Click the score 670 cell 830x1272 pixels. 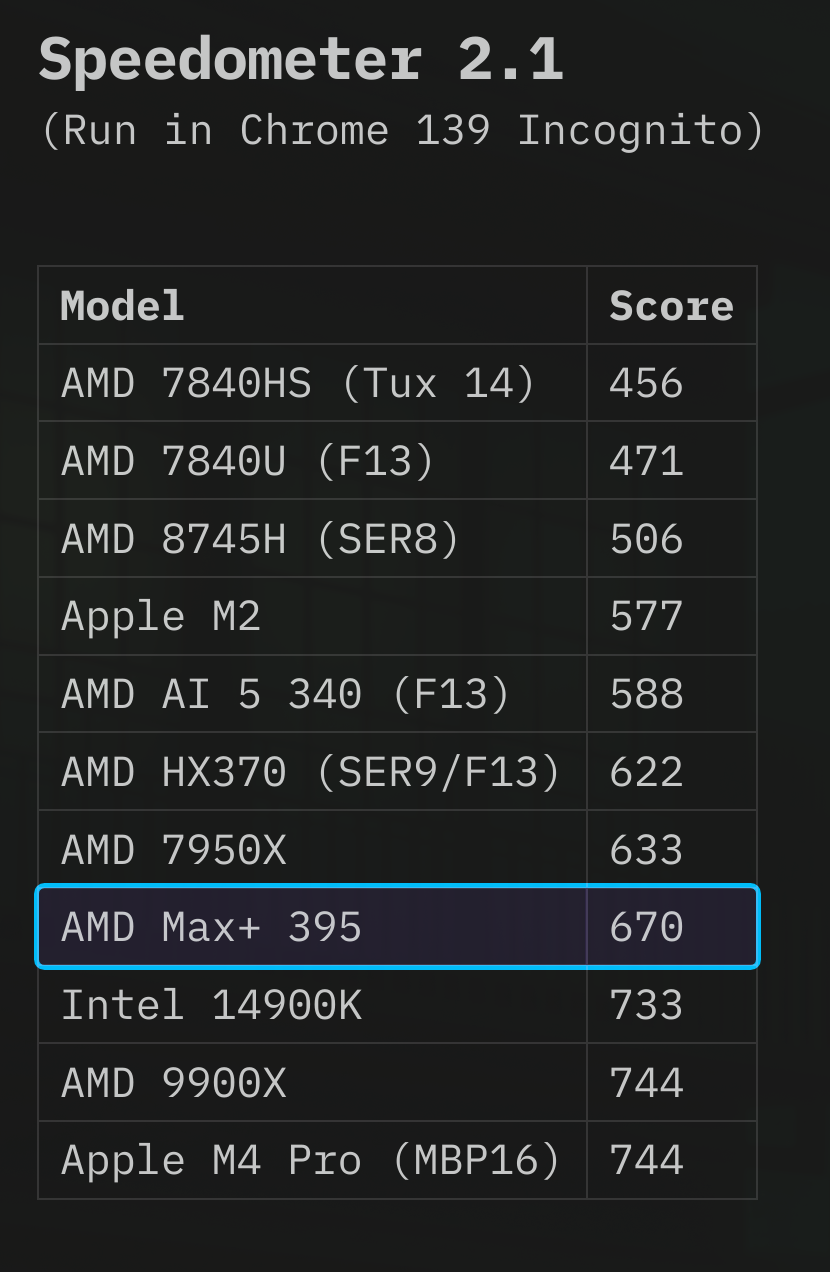(672, 927)
